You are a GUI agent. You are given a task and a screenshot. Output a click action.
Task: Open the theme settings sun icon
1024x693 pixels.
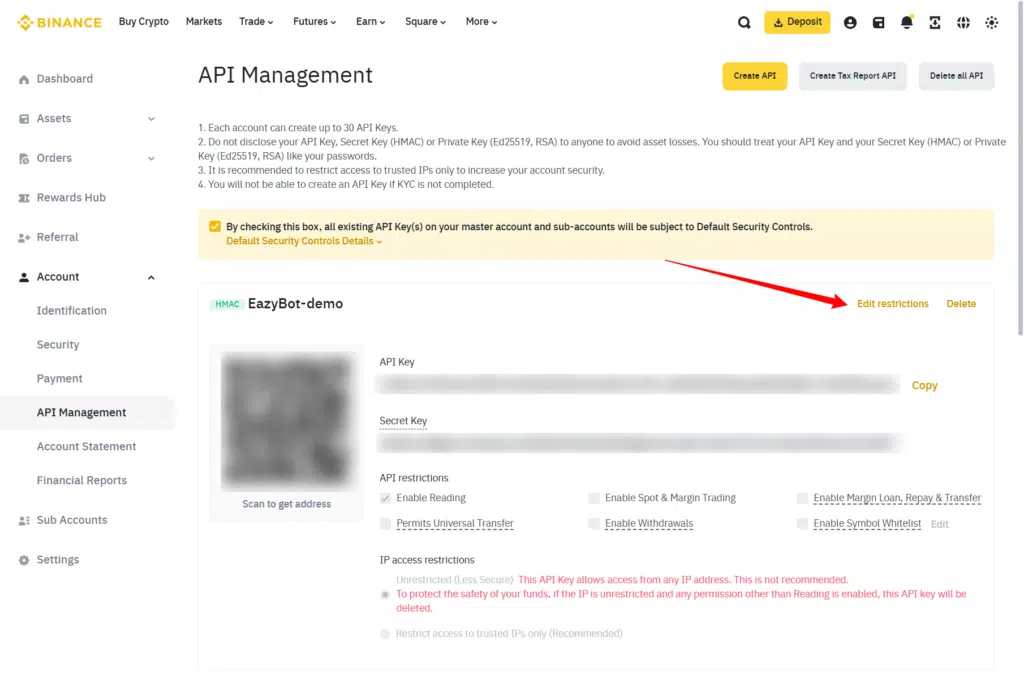[x=991, y=21]
